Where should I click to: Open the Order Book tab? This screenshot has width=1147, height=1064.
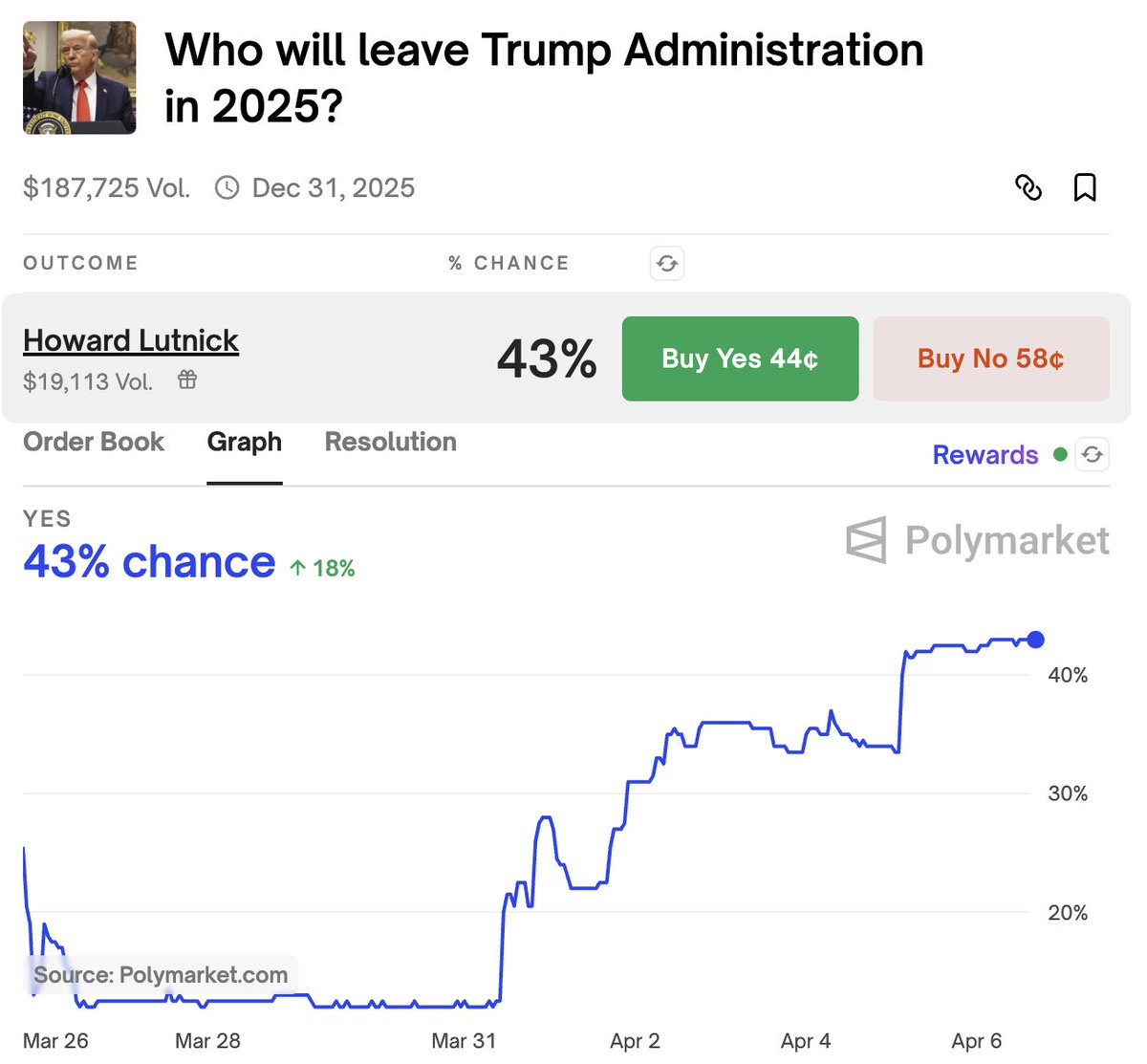pyautogui.click(x=94, y=442)
